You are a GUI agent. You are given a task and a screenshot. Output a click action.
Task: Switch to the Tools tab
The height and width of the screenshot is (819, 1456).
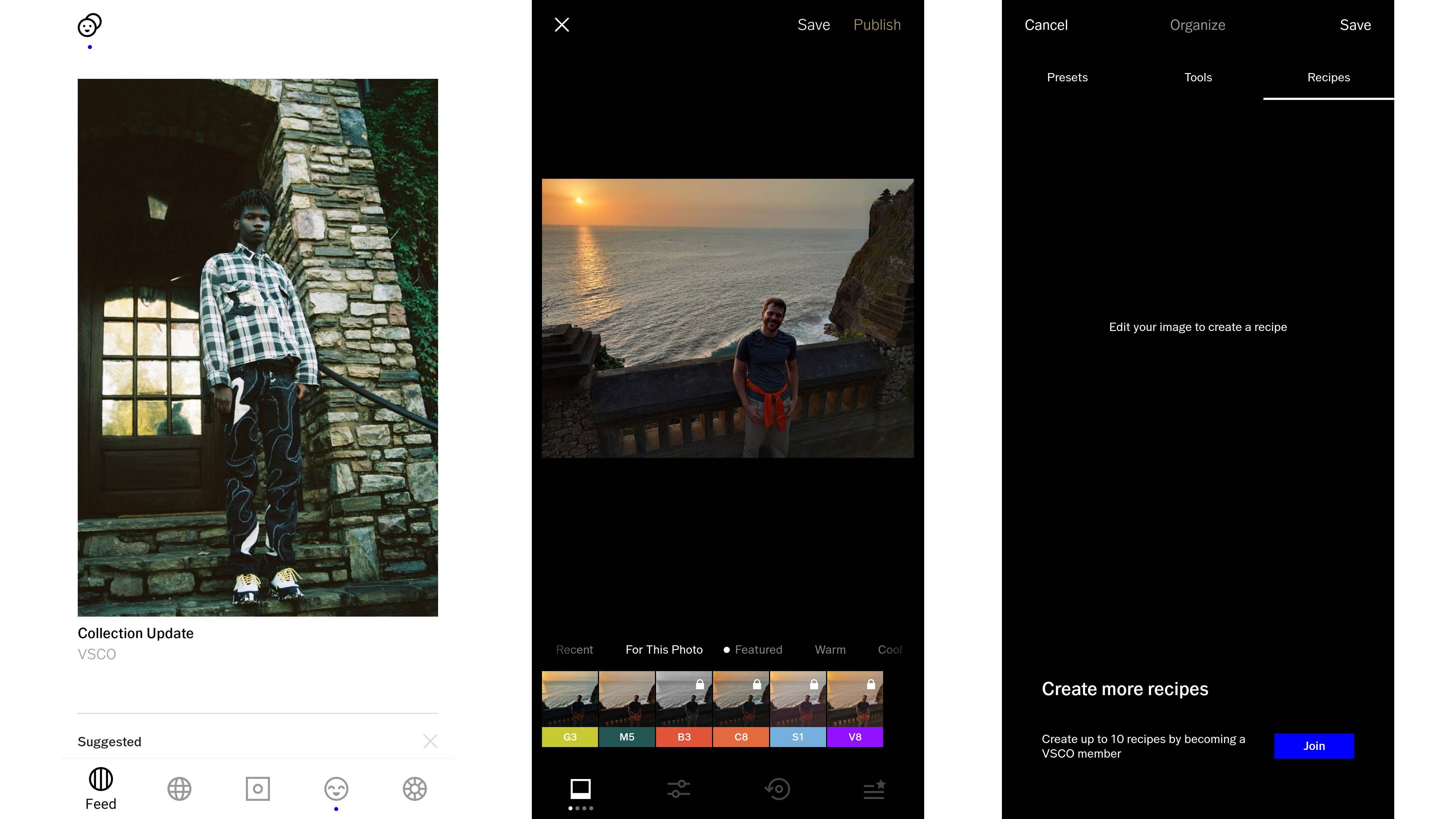coord(1198,77)
